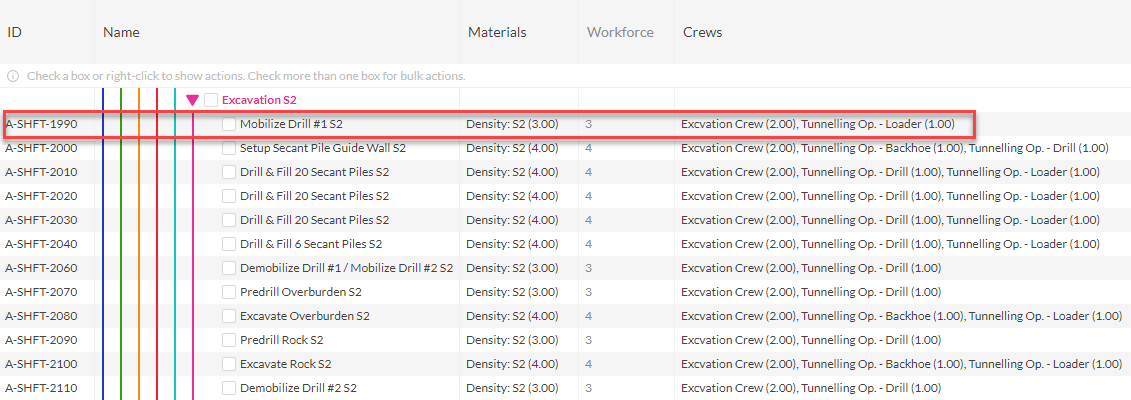Check Demobilize Drill #1 / Mobilize Drill #2 checkbox

point(229,268)
